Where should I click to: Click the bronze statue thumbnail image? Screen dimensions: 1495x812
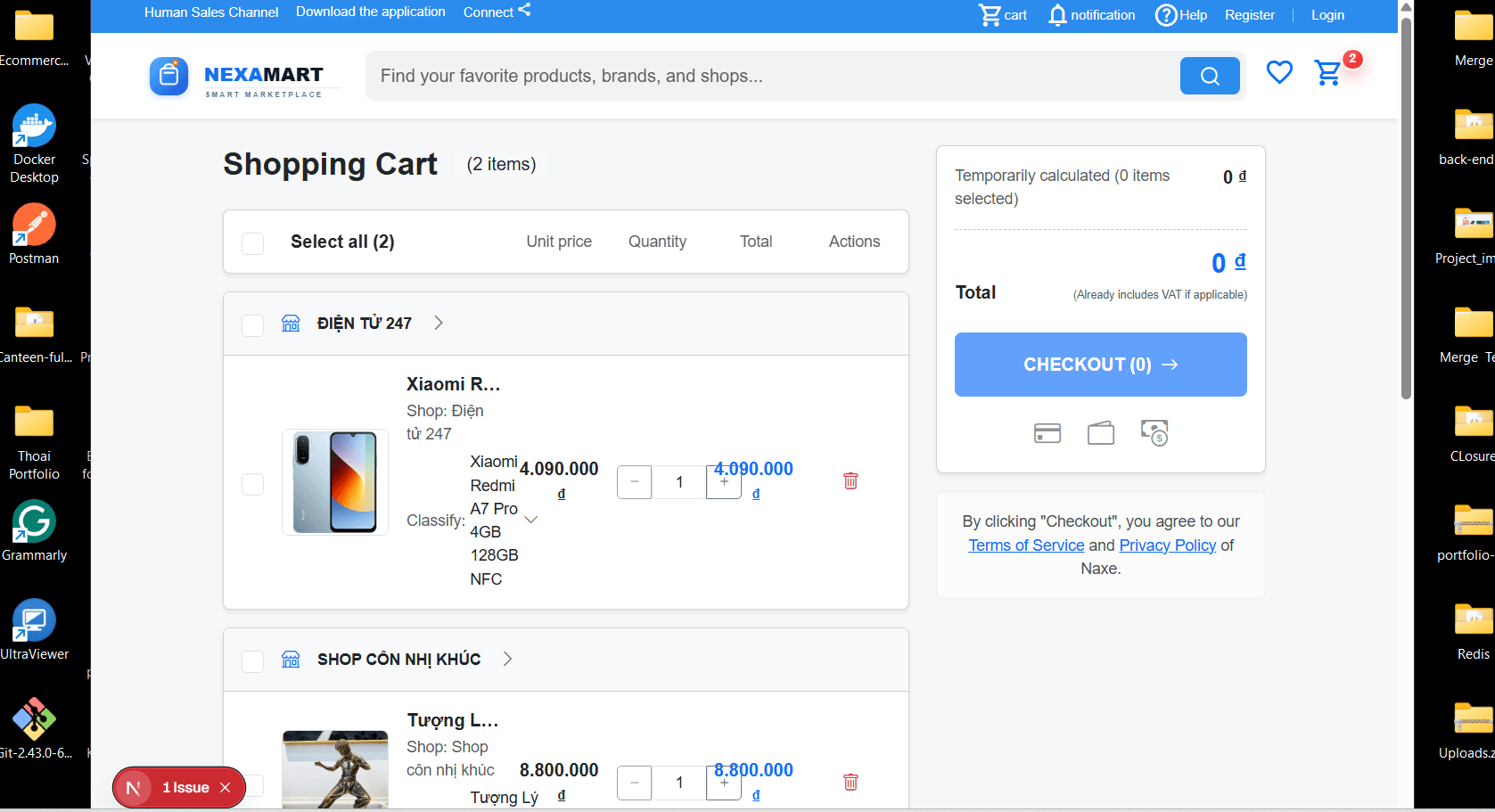[335, 769]
